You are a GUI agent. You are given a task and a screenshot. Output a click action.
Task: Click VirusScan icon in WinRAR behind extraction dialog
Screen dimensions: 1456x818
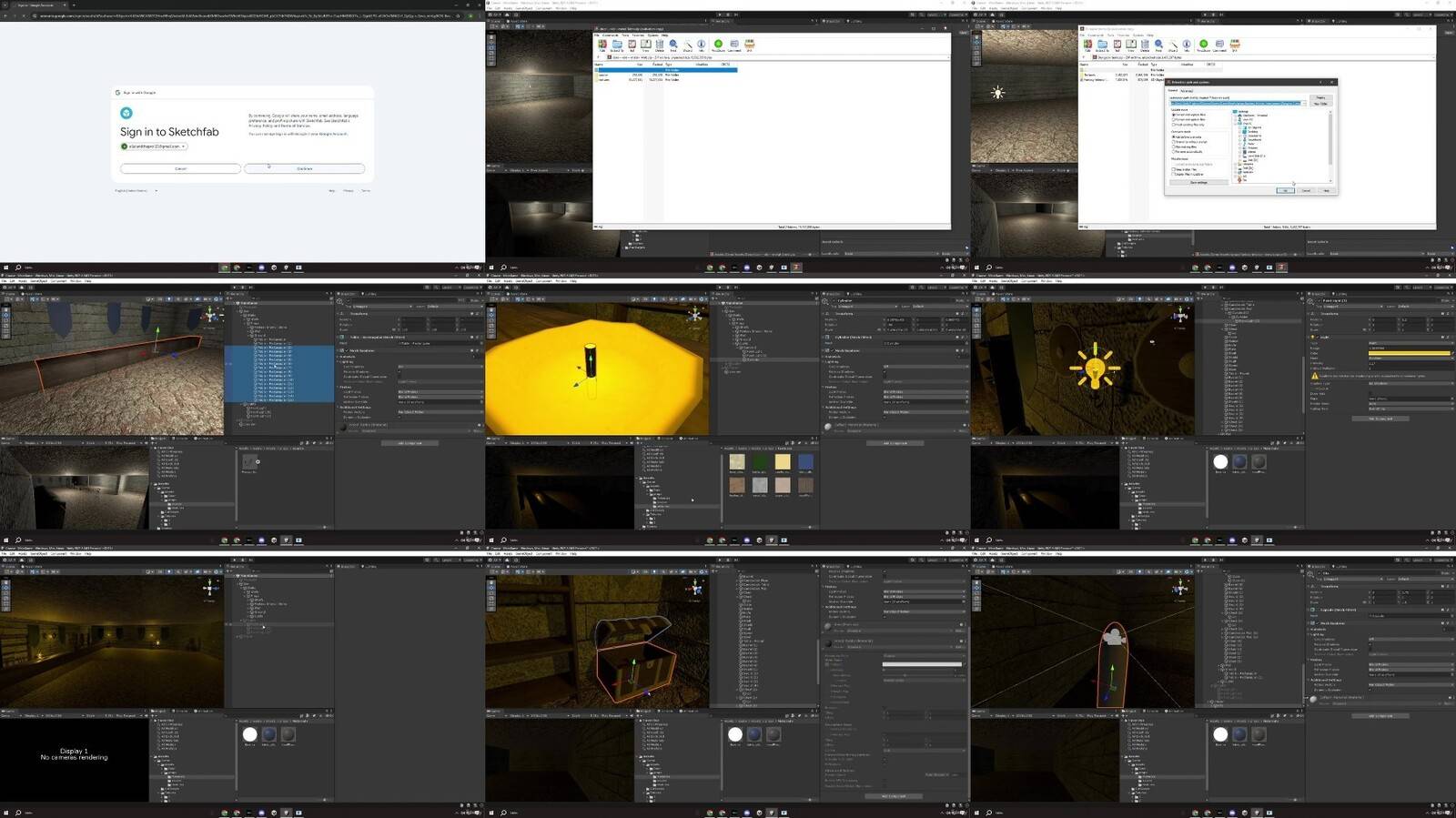tap(1203, 45)
